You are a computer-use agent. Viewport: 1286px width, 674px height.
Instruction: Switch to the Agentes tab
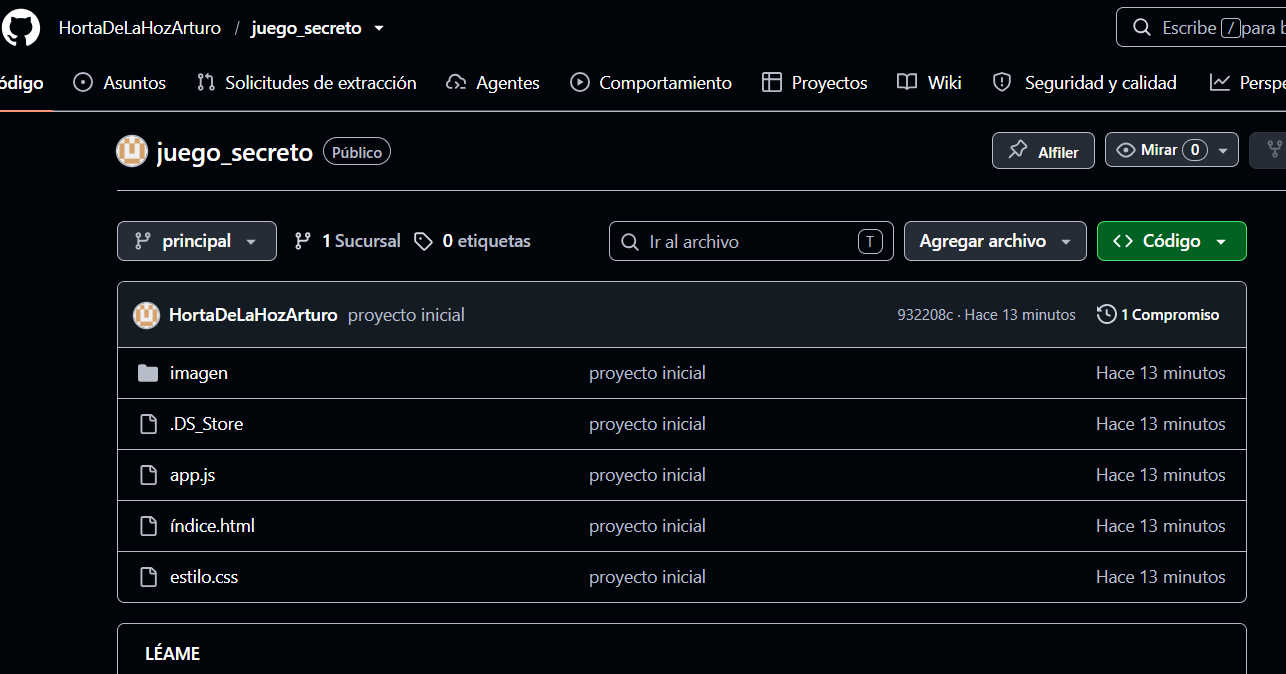493,83
